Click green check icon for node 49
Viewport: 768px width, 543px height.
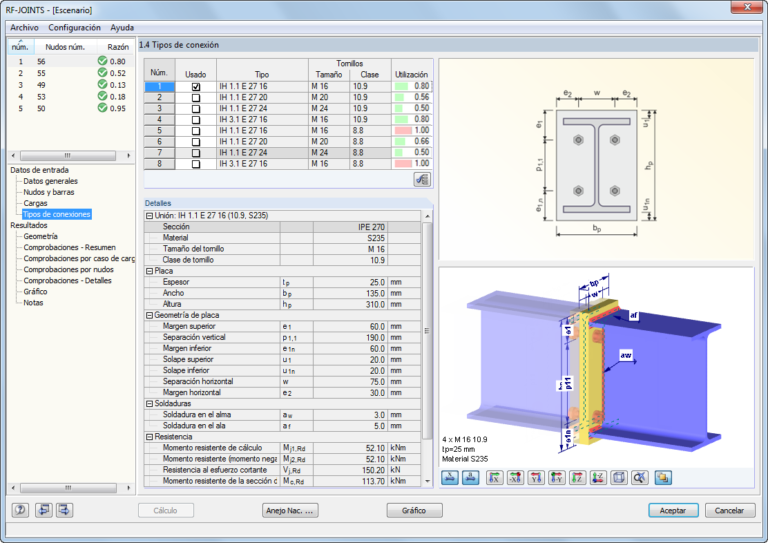[x=102, y=84]
